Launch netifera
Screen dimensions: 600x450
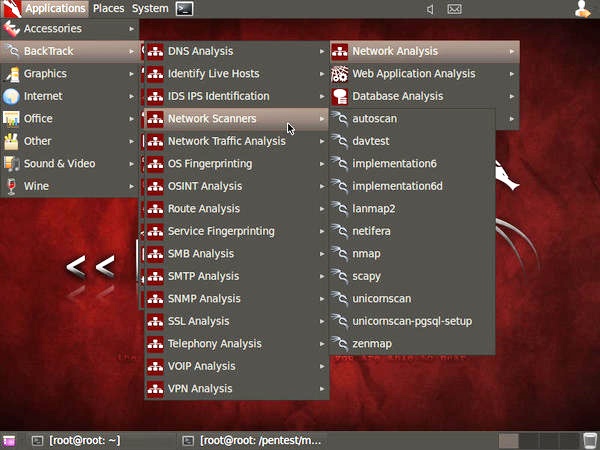[x=412, y=231]
